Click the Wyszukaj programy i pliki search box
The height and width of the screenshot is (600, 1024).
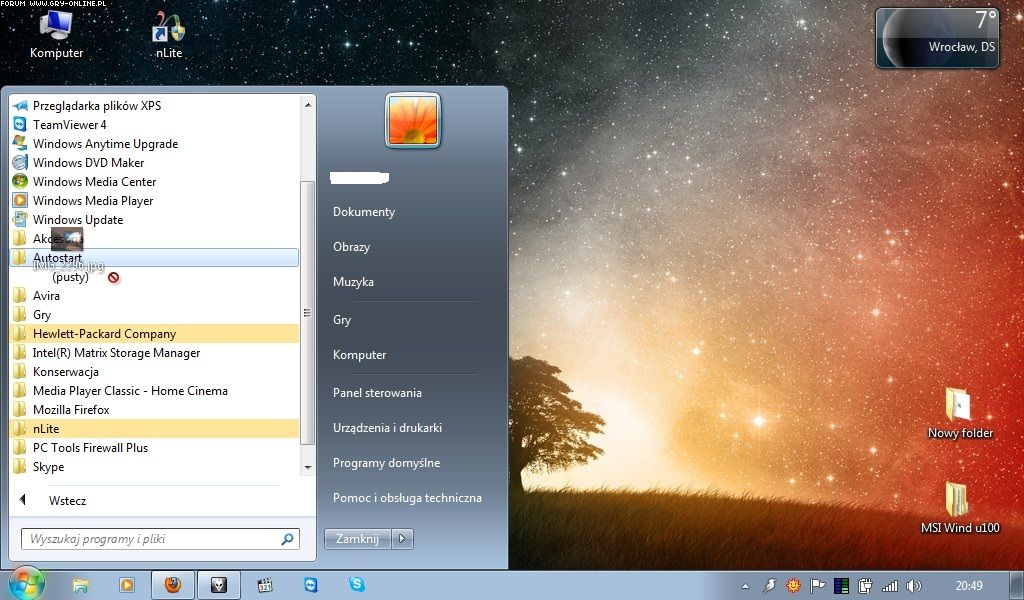click(x=160, y=539)
